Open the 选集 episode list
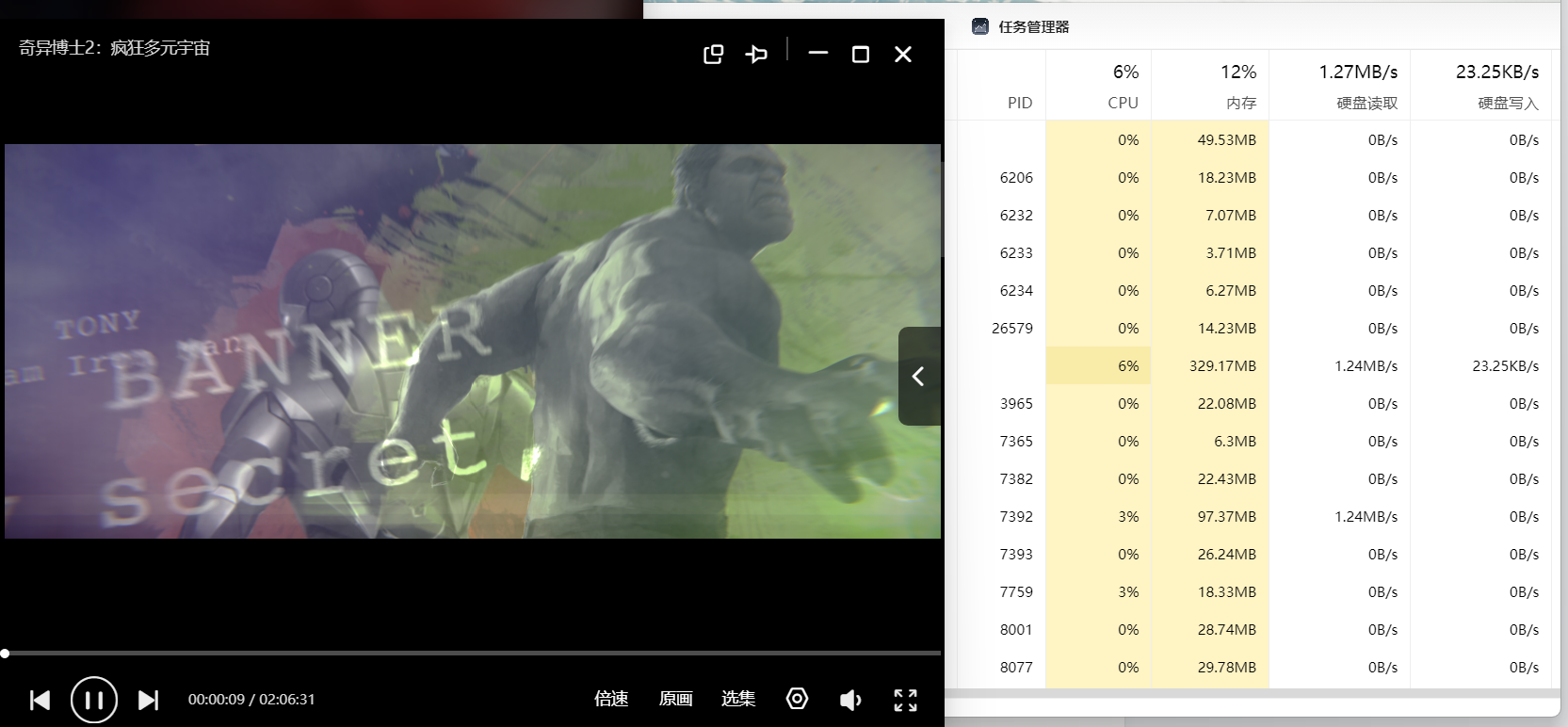The width and height of the screenshot is (1568, 727). 738,699
